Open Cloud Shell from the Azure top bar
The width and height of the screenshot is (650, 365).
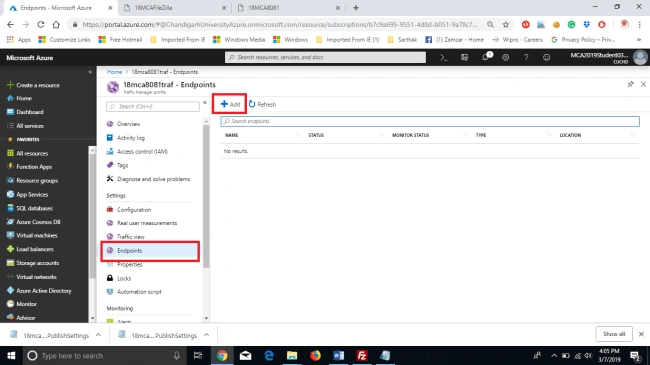(444, 58)
